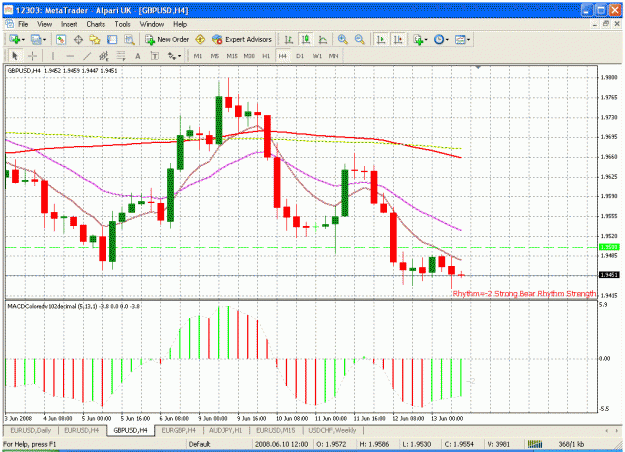625x452 pixels.
Task: Set timeframe to M5
Action: pyautogui.click(x=215, y=56)
